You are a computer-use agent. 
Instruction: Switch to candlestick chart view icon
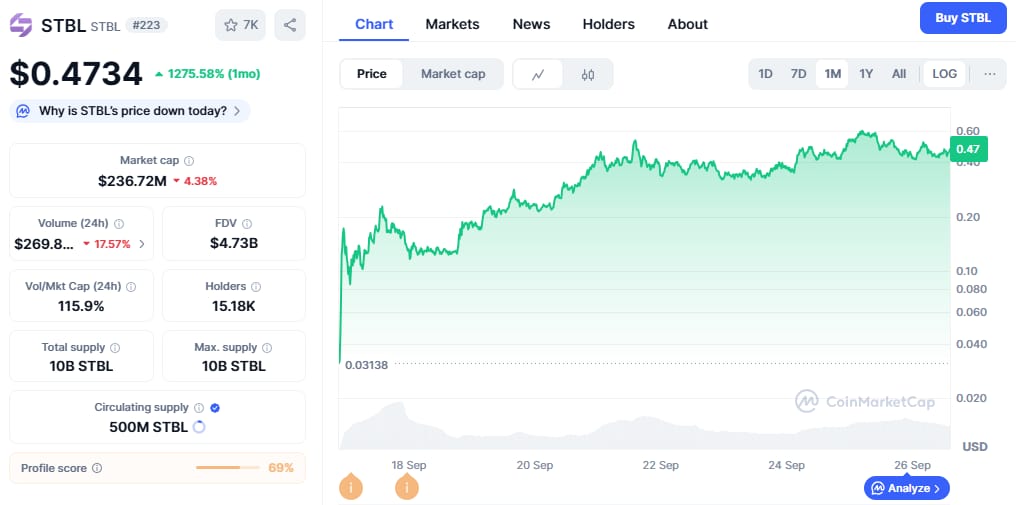[588, 74]
